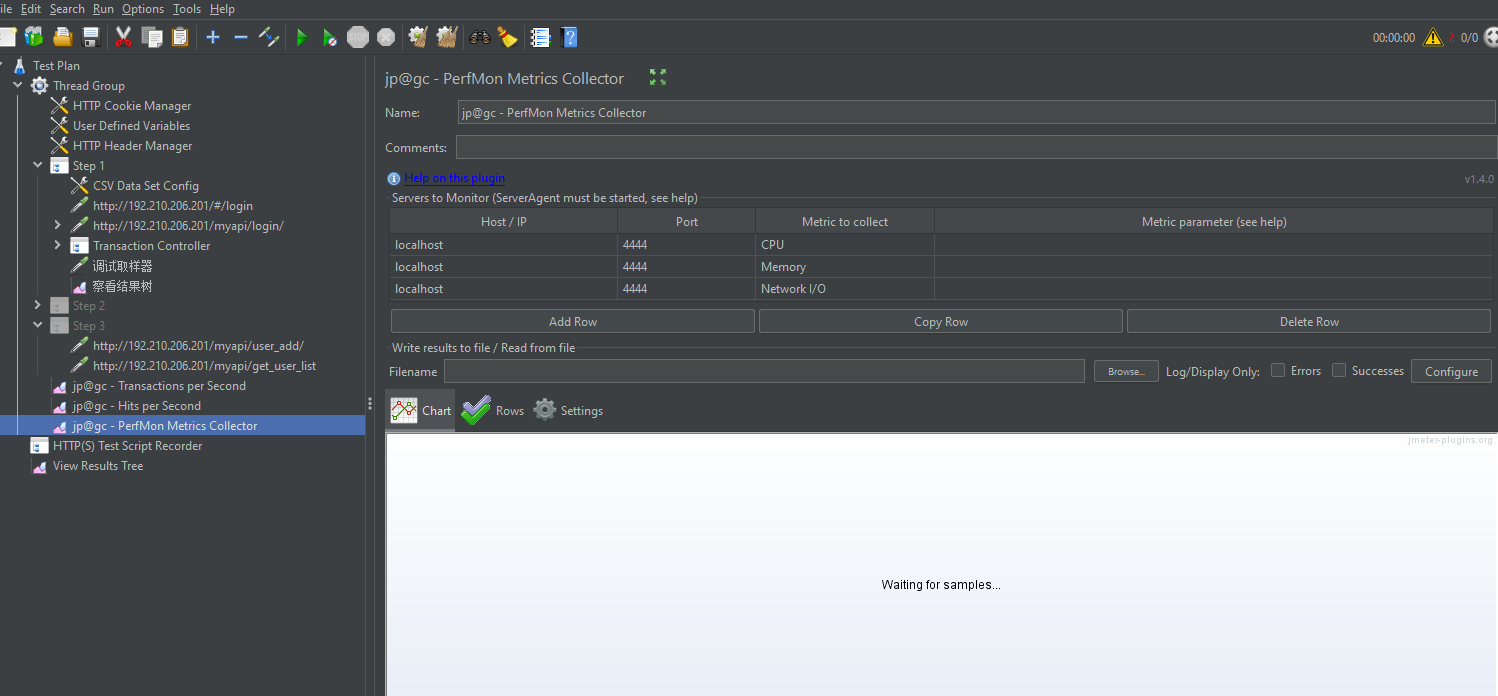
Task: Select jp@gc - Transactions per Second listener
Action: (159, 385)
